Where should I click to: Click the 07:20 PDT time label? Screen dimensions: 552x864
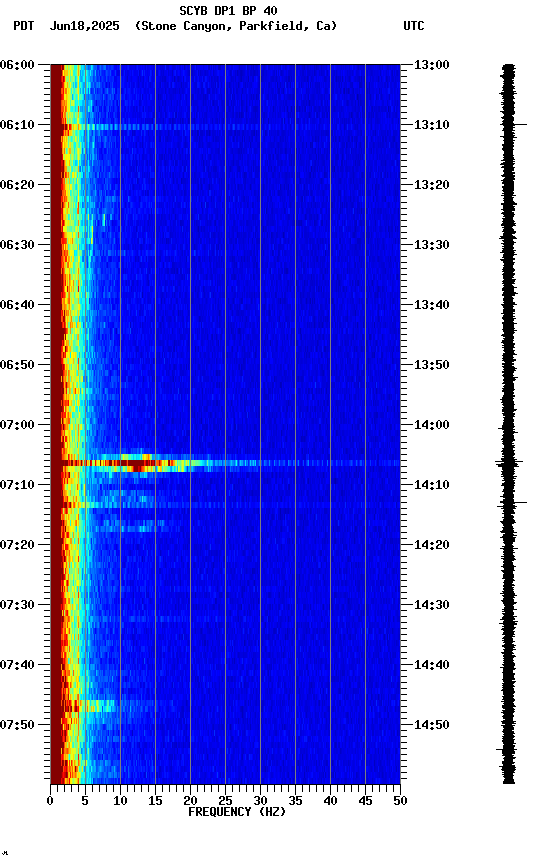coord(17,545)
